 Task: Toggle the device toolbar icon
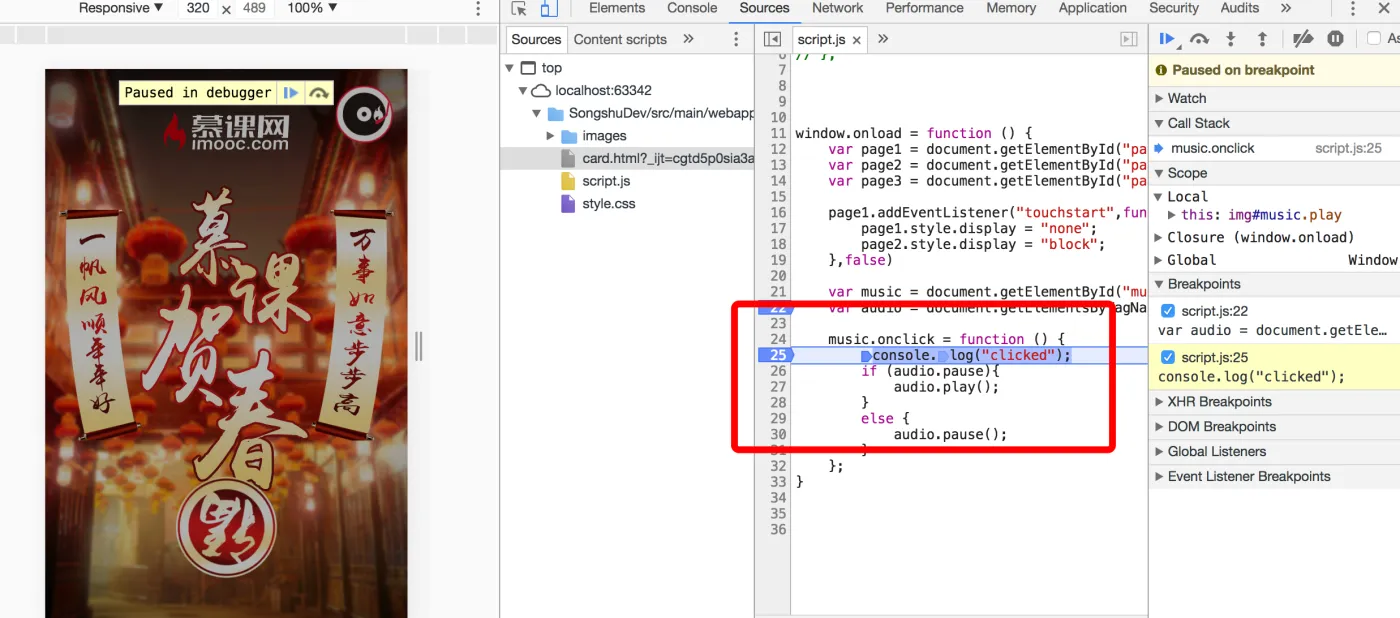(548, 9)
